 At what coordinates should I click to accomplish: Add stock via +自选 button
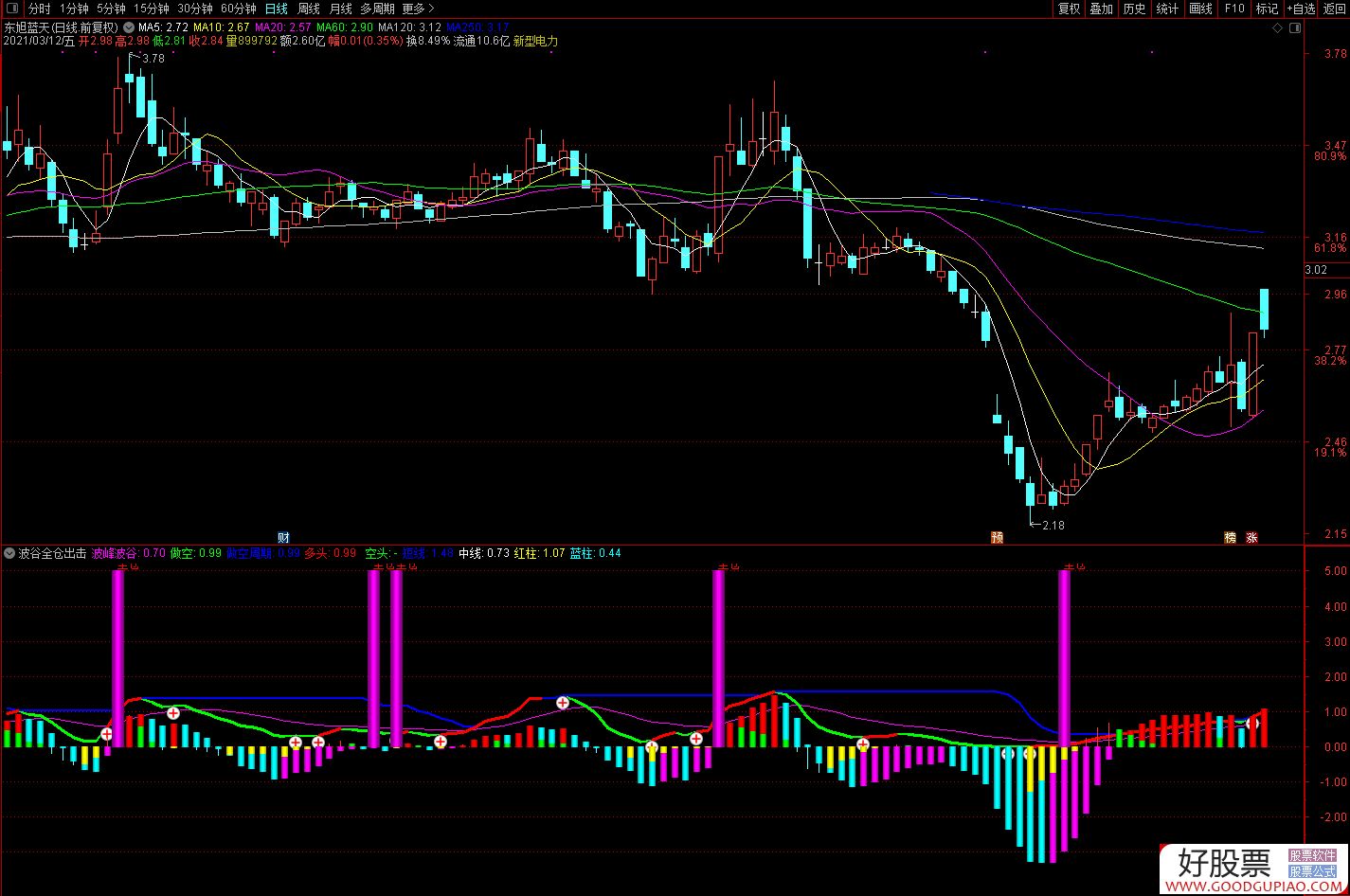(x=1301, y=9)
